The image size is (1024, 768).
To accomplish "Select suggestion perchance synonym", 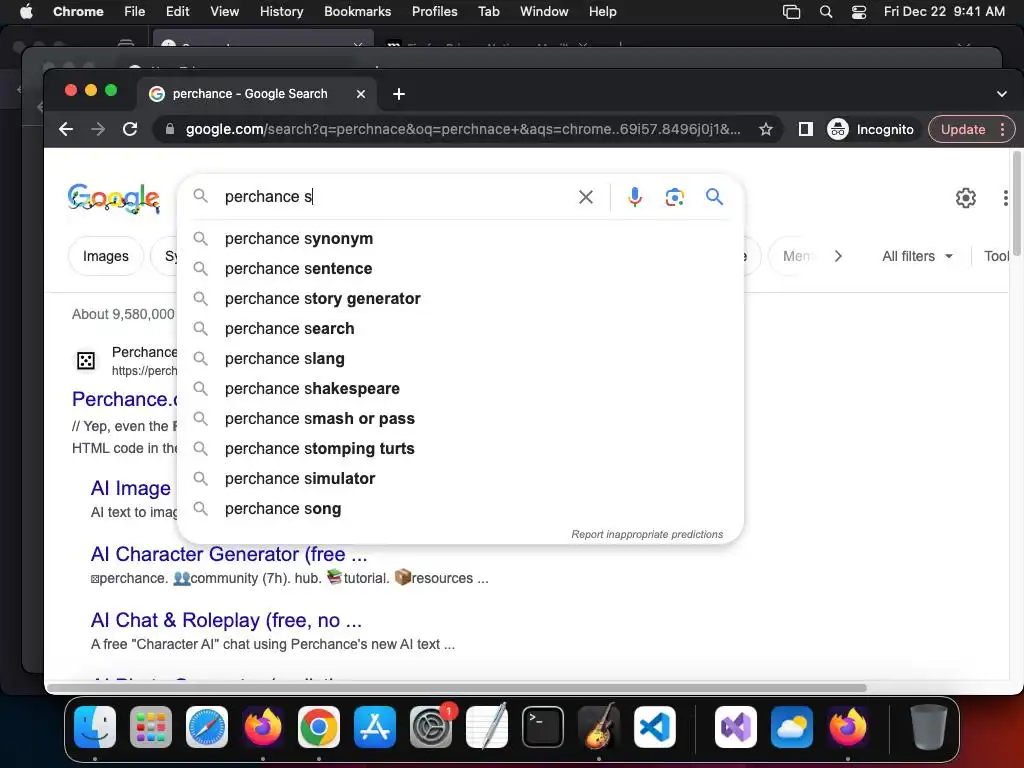I will point(460,238).
